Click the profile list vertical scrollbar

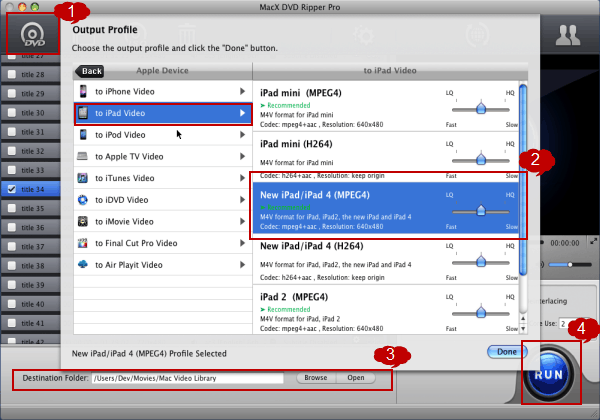pyautogui.click(x=523, y=180)
